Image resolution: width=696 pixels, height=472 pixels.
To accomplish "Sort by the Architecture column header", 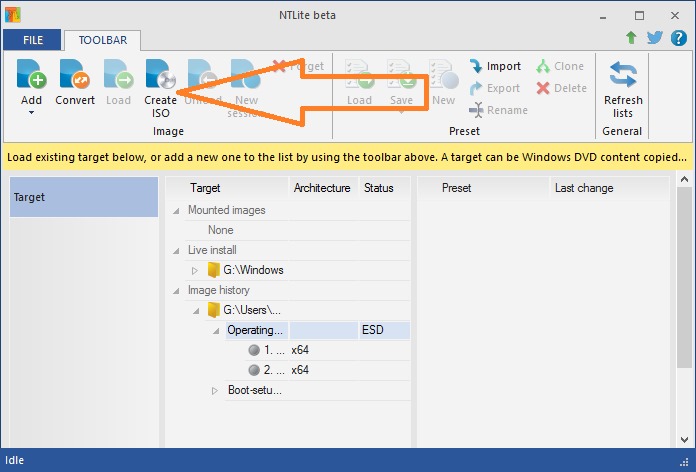I will (321, 187).
